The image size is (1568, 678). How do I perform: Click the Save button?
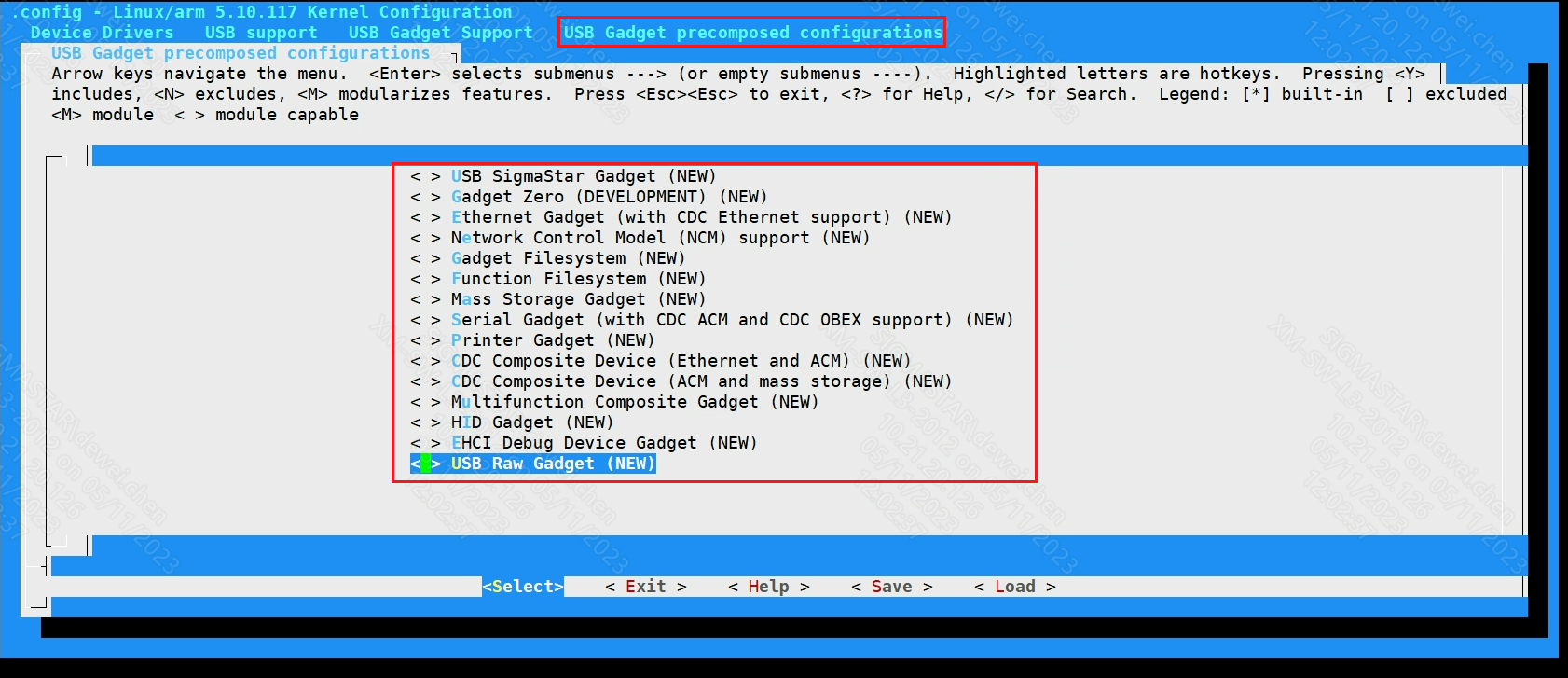[892, 587]
